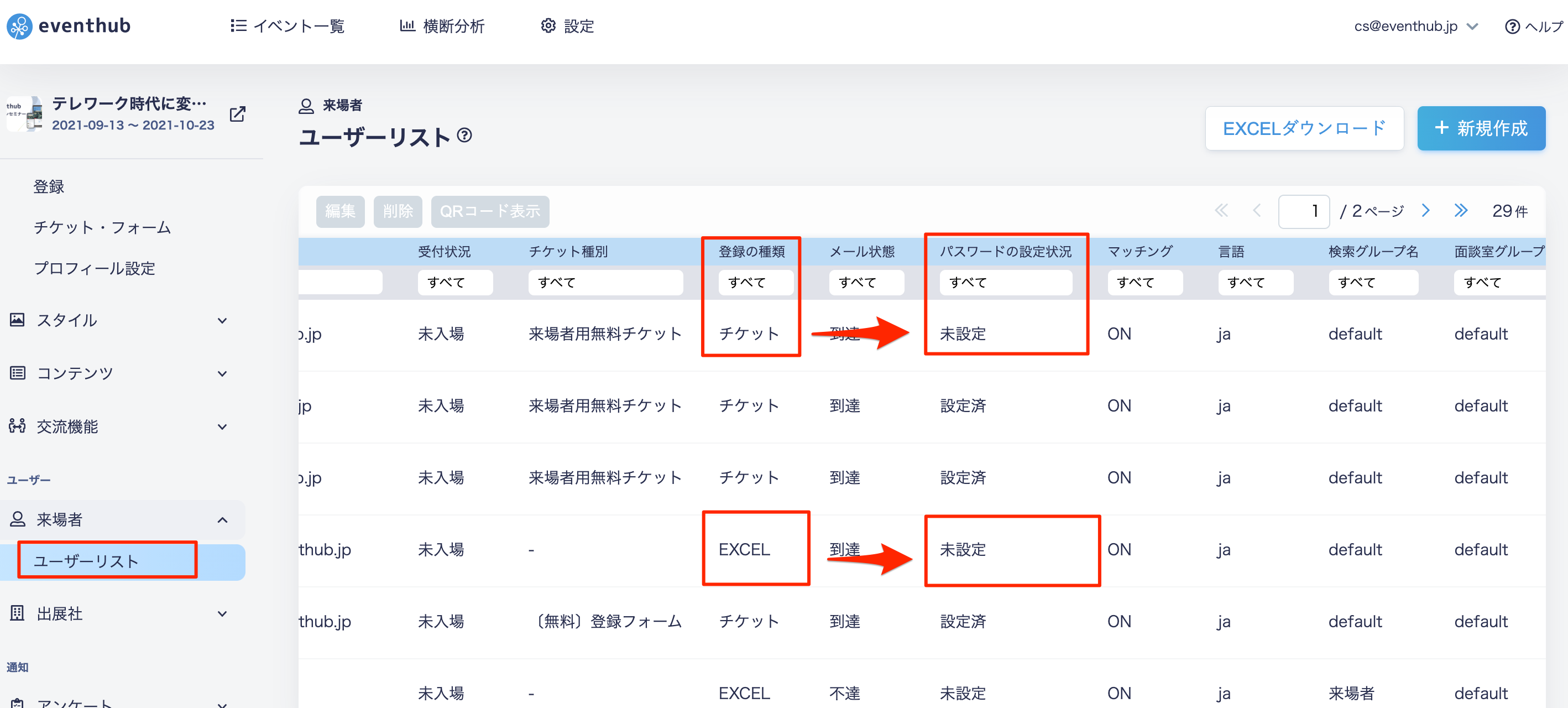Open パスワードの設定状況 filter dropdown
Viewport: 1568px width, 708px height.
pyautogui.click(x=1006, y=283)
